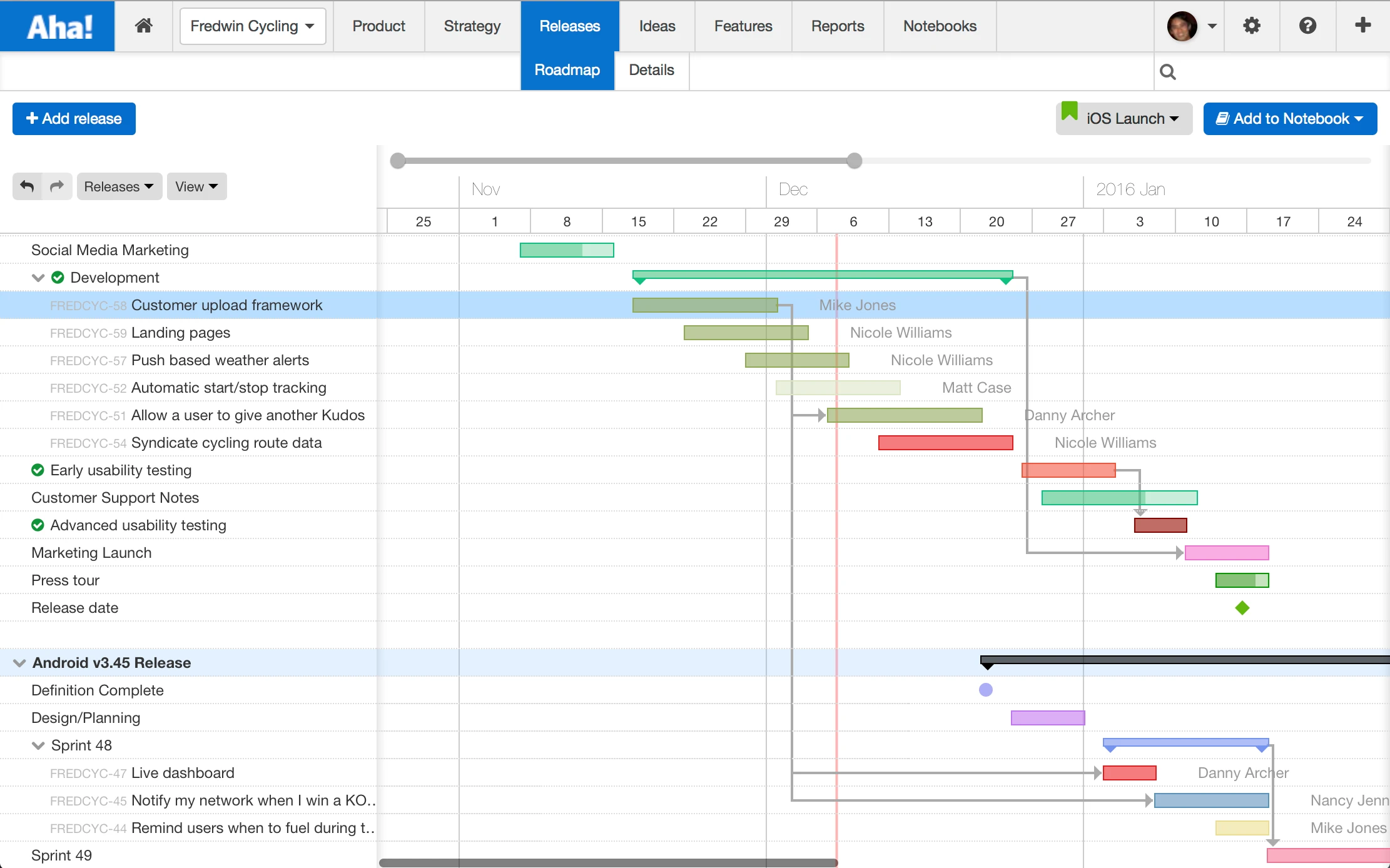This screenshot has width=1390, height=868.
Task: Toggle Advanced usability testing check mark
Action: coord(38,525)
